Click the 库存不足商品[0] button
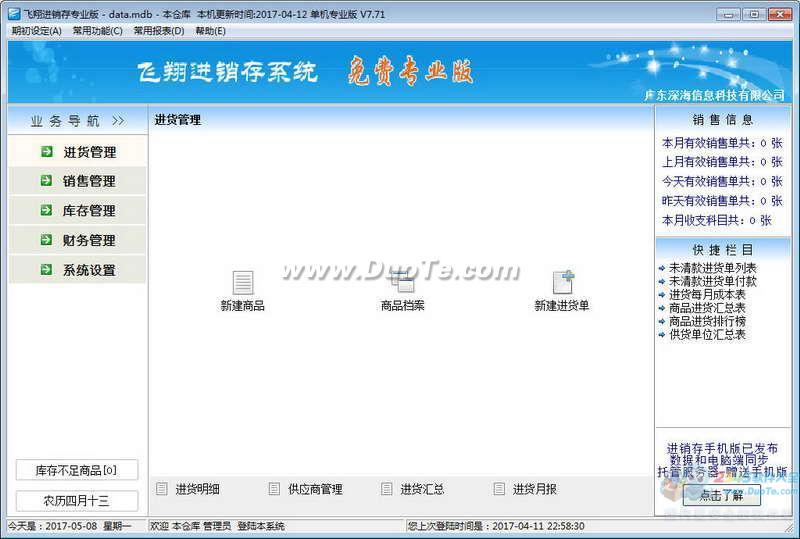The image size is (800, 539). click(x=77, y=470)
